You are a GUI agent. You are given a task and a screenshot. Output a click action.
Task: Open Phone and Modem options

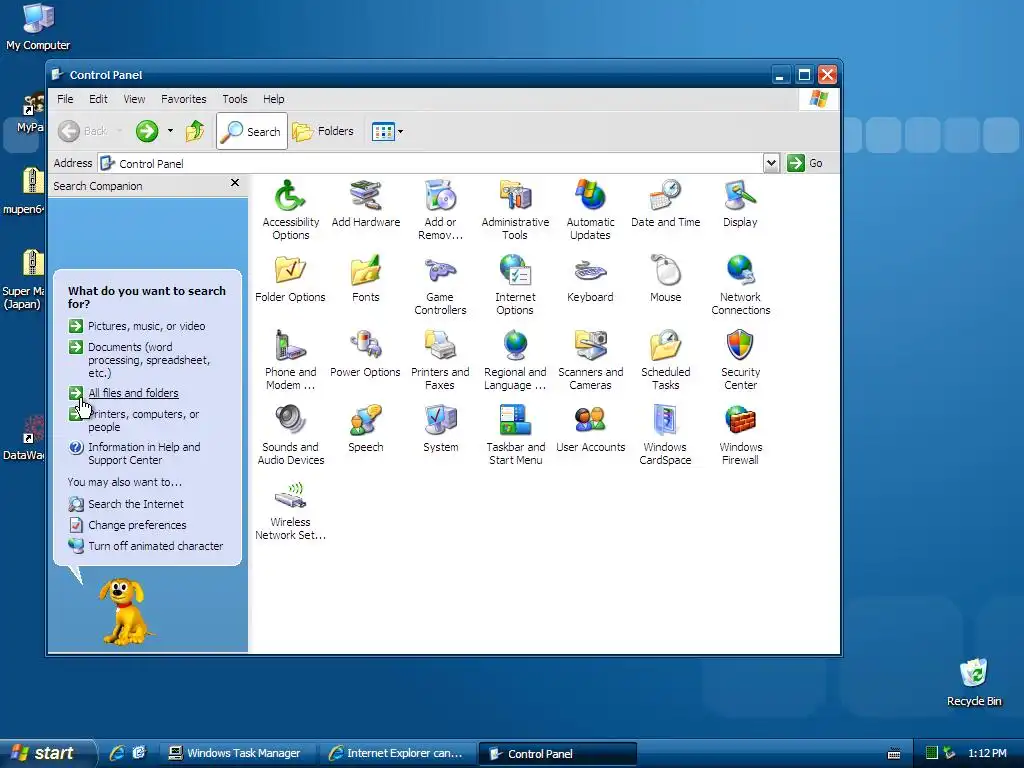291,360
